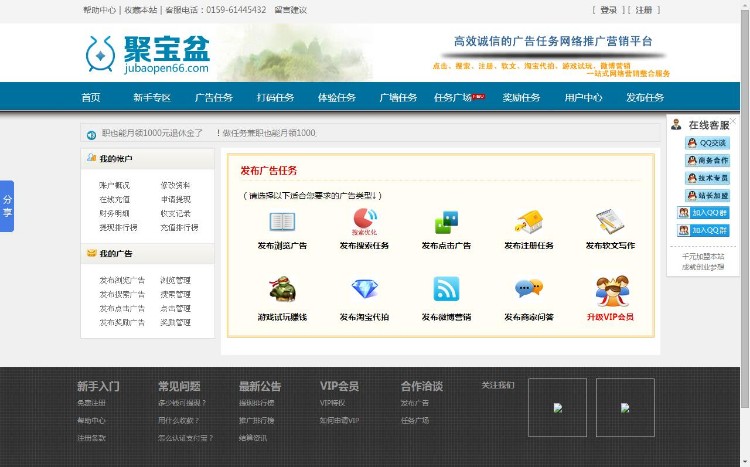Click the 升级VIP会员 crowned people icon
Viewport: 750px width, 467px height.
tap(612, 290)
